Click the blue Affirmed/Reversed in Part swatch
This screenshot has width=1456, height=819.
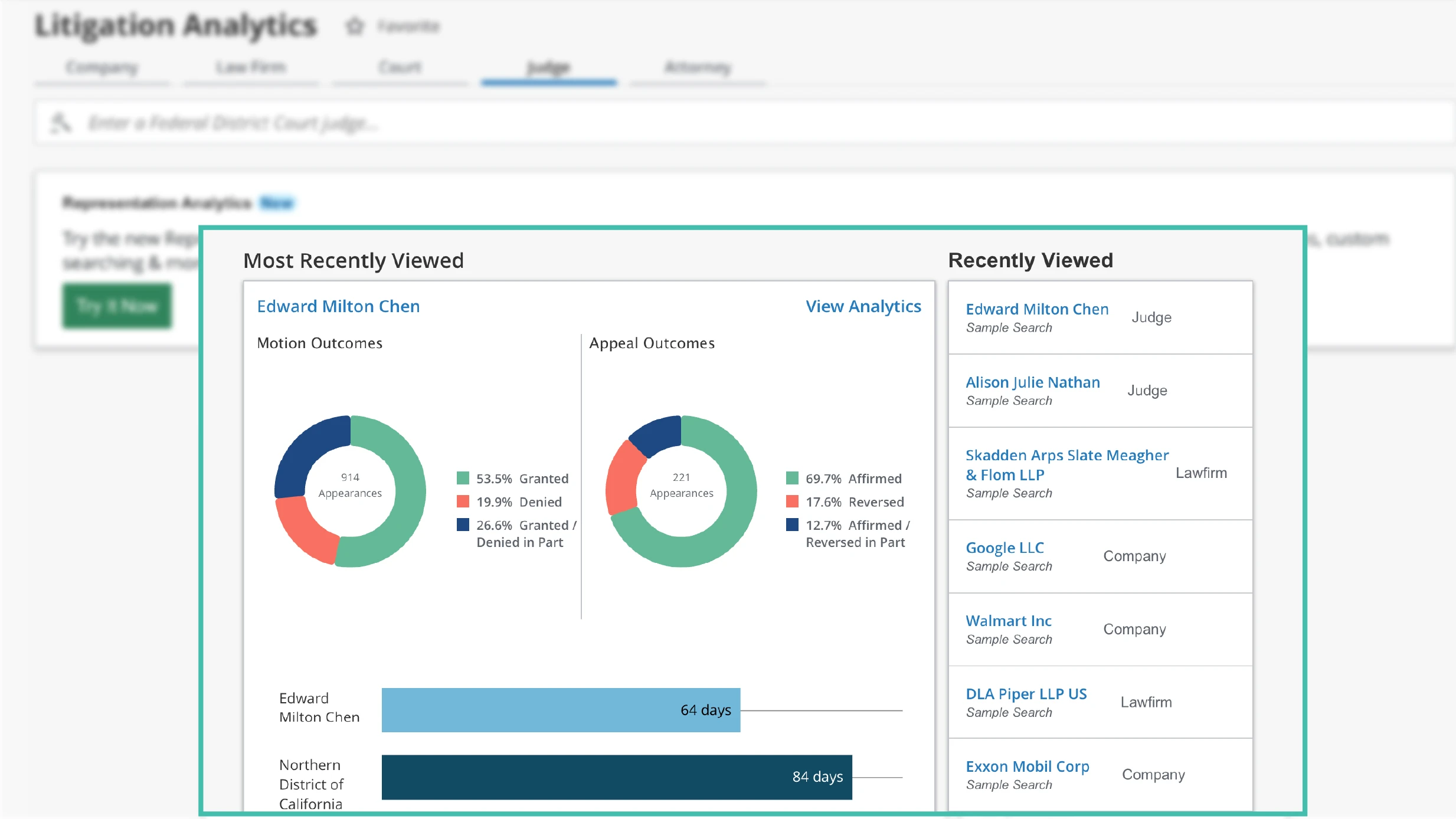click(792, 525)
